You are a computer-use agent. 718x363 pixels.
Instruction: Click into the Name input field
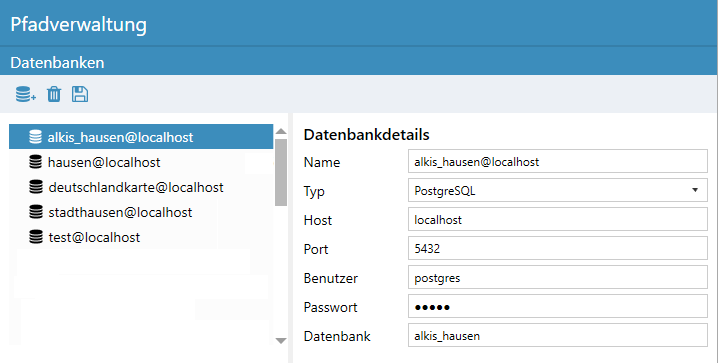558,161
